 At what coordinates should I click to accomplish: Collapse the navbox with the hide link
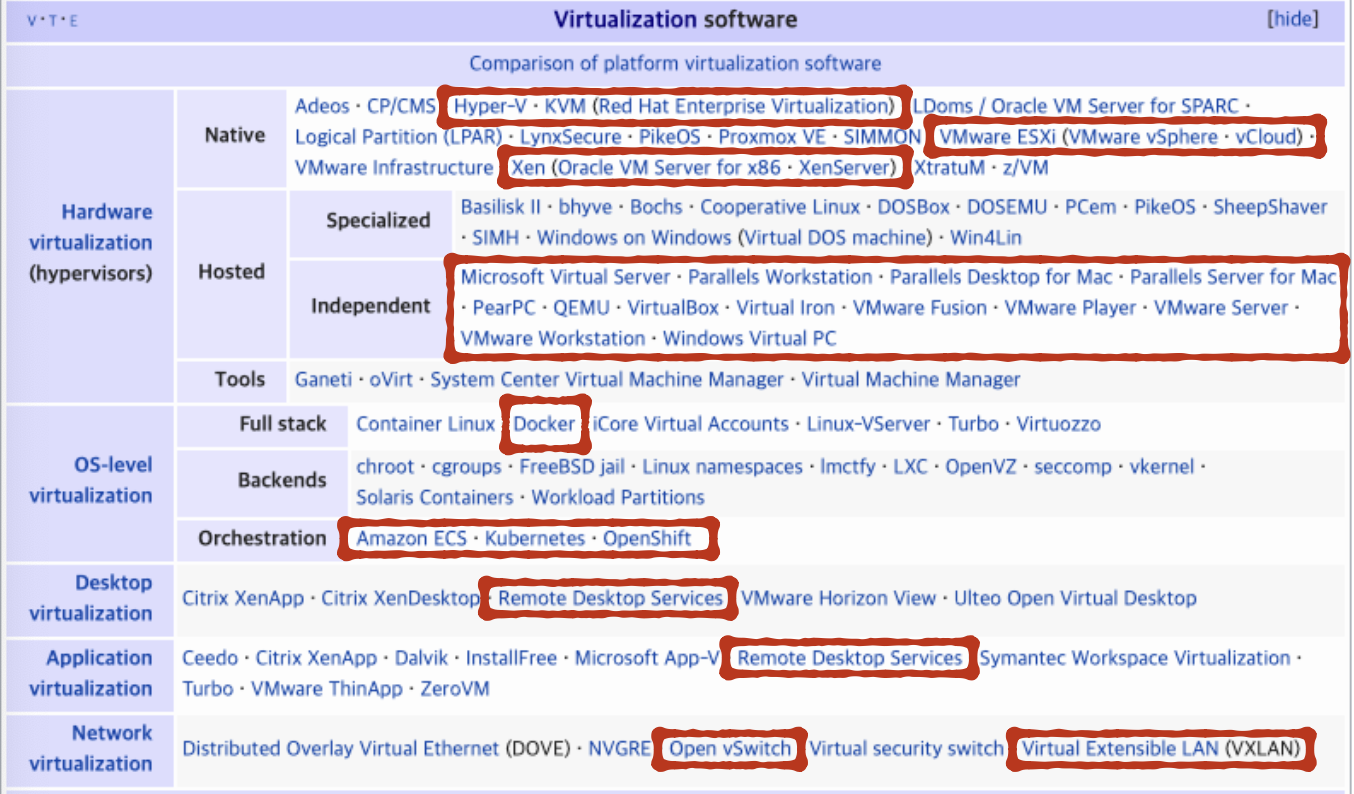click(1293, 19)
